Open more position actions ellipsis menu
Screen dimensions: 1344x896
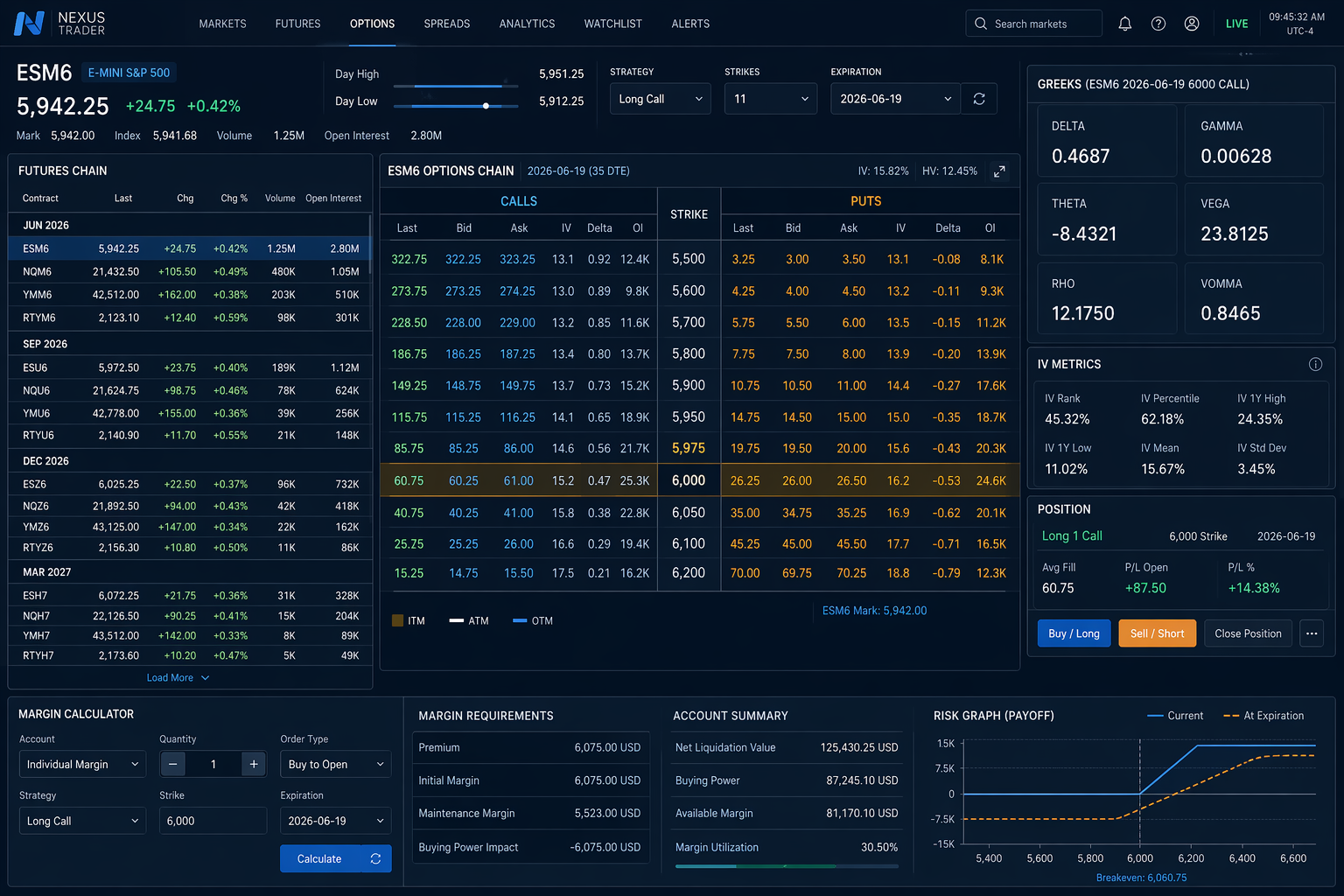click(1312, 633)
